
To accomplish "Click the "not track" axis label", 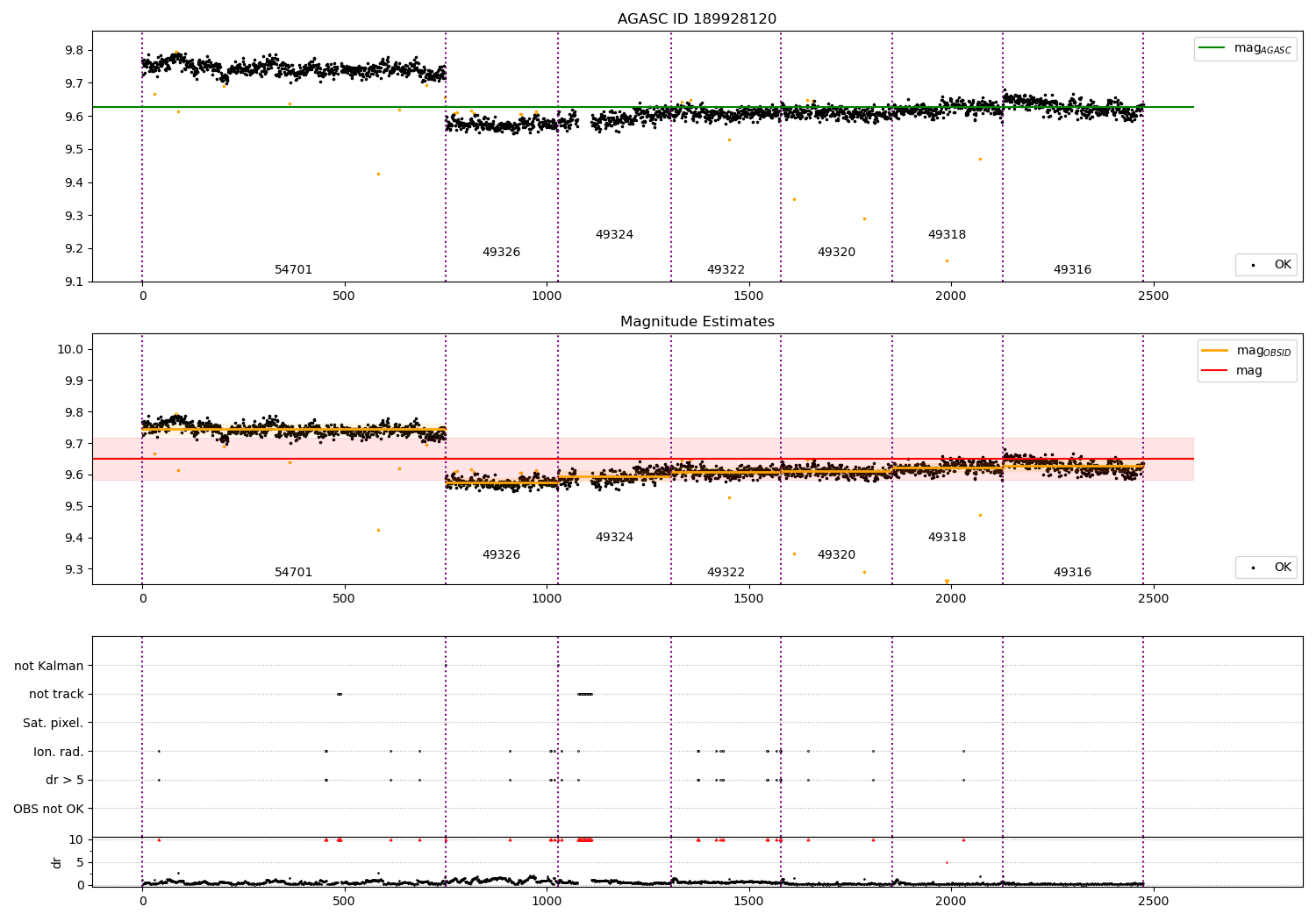I will [56, 695].
